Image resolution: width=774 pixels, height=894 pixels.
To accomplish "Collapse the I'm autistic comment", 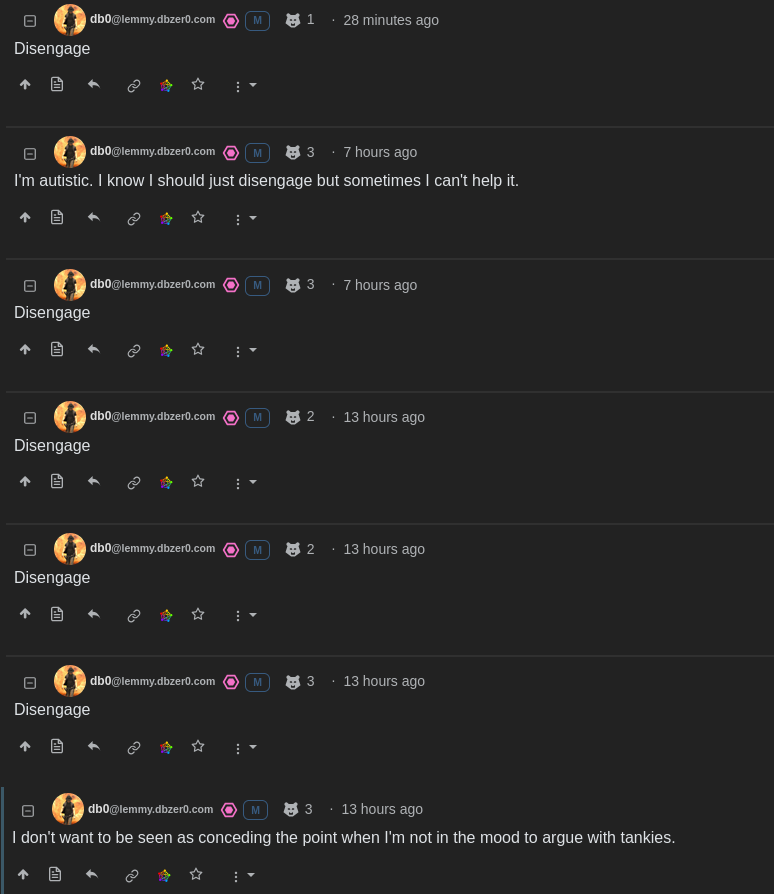I will [x=30, y=153].
